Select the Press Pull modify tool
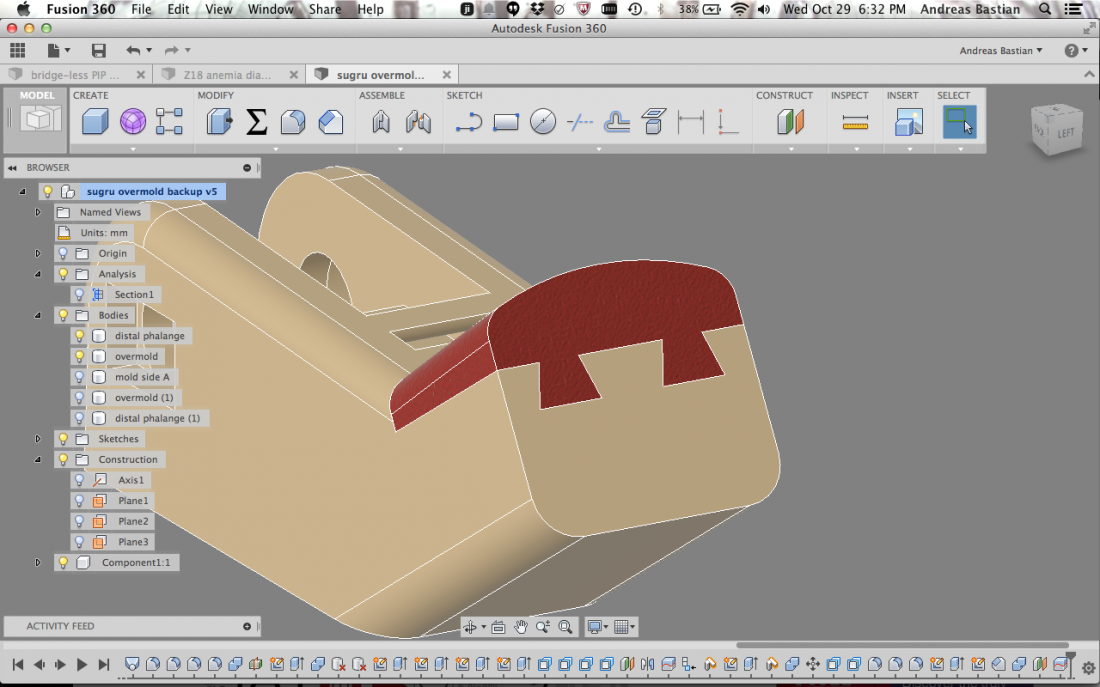 [x=219, y=122]
